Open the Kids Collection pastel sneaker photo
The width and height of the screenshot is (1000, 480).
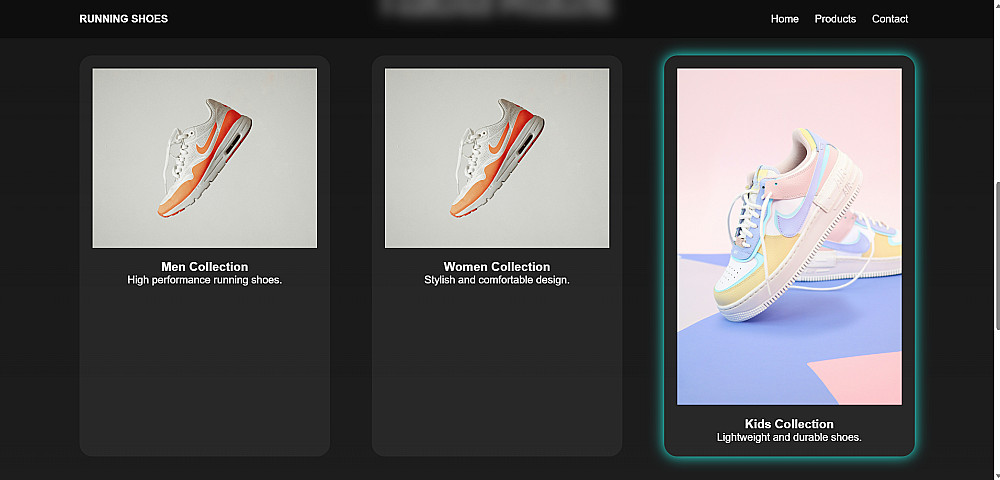tap(789, 236)
